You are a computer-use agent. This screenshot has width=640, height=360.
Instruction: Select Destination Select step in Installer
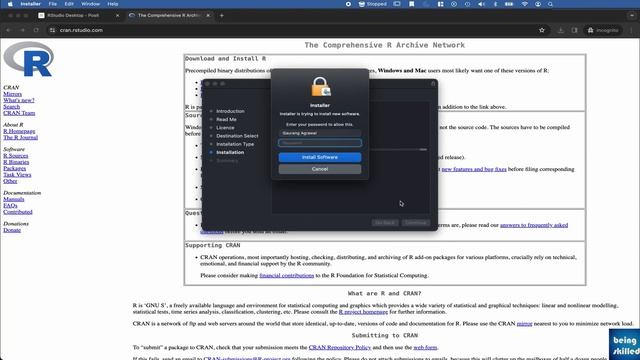click(237, 136)
